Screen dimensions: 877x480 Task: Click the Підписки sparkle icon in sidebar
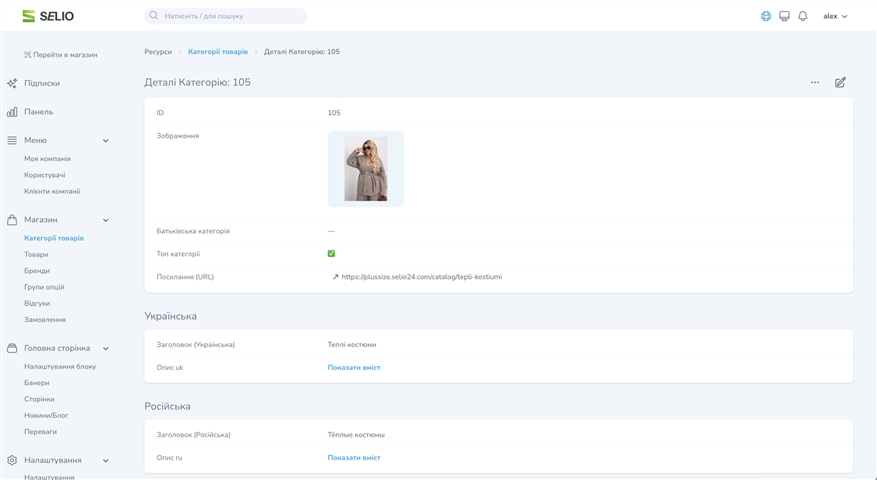[x=12, y=83]
